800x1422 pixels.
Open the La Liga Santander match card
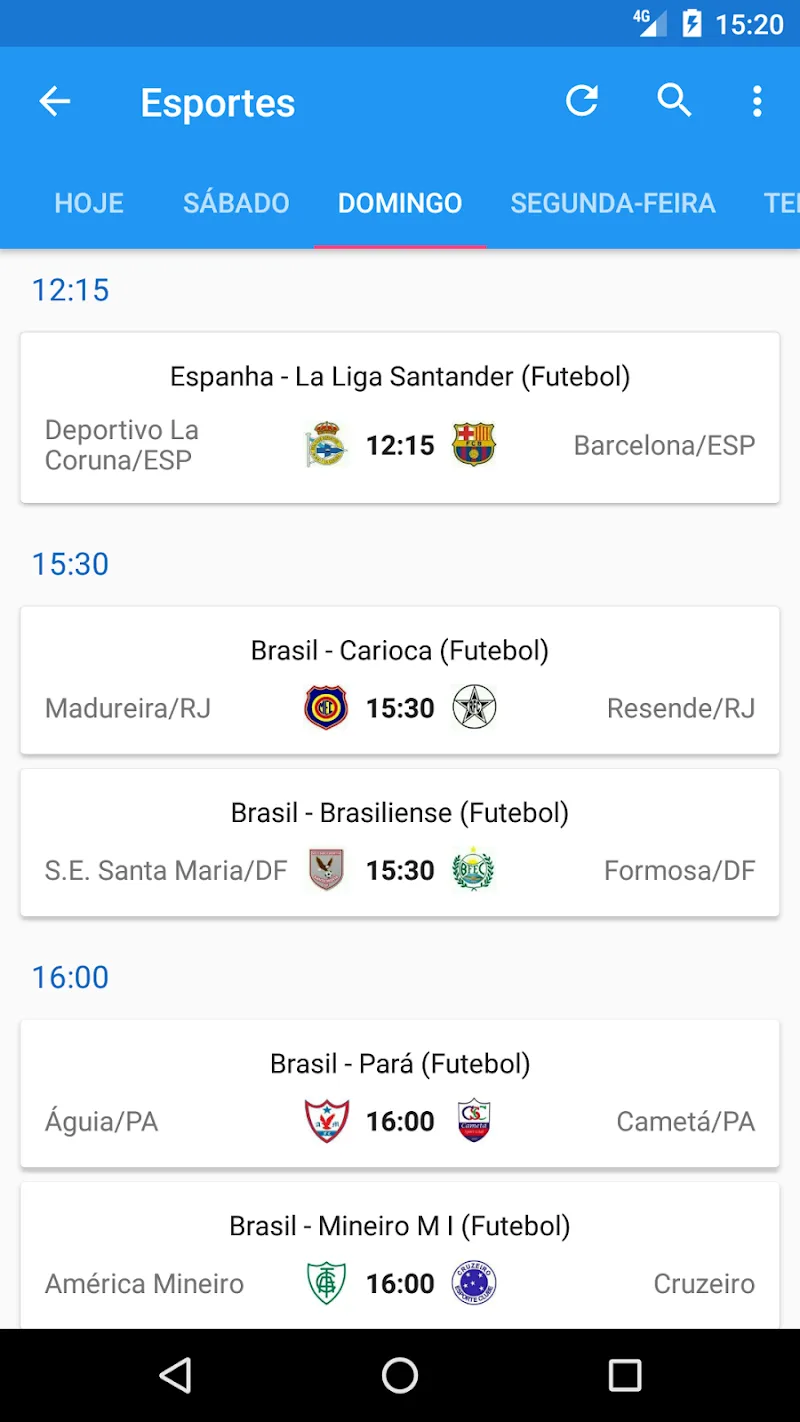click(400, 418)
